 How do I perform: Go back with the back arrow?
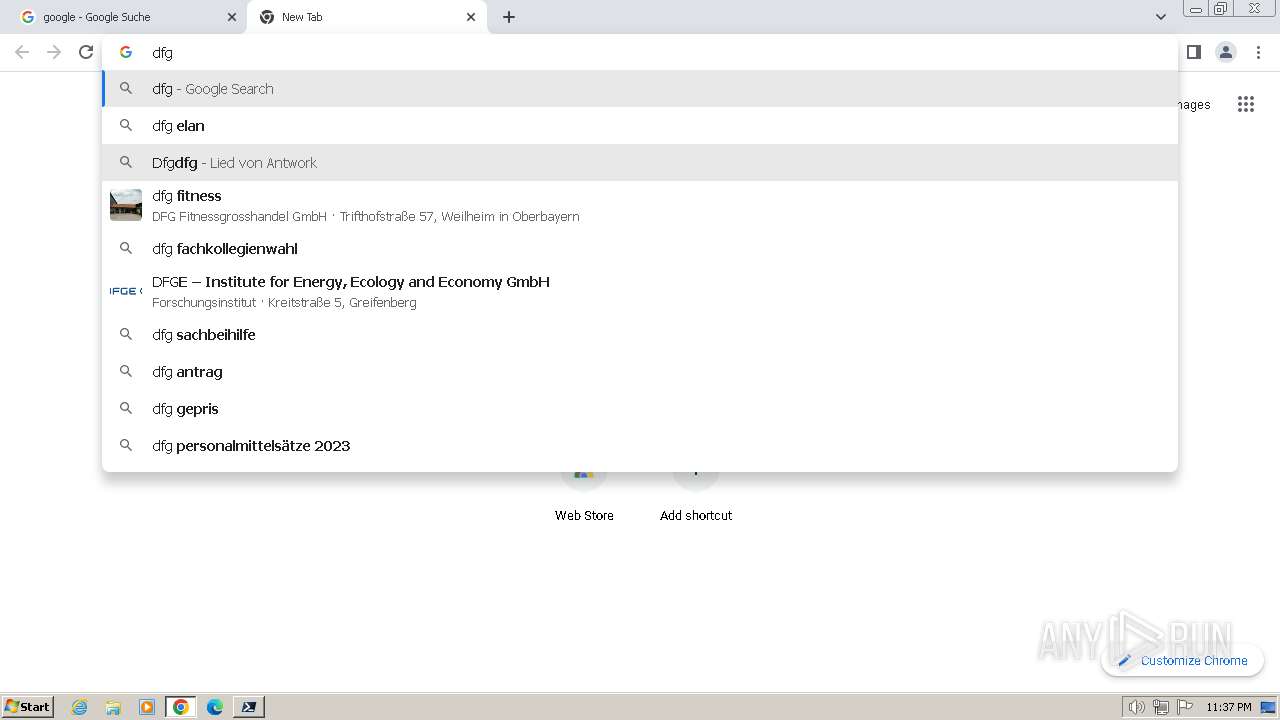[22, 52]
